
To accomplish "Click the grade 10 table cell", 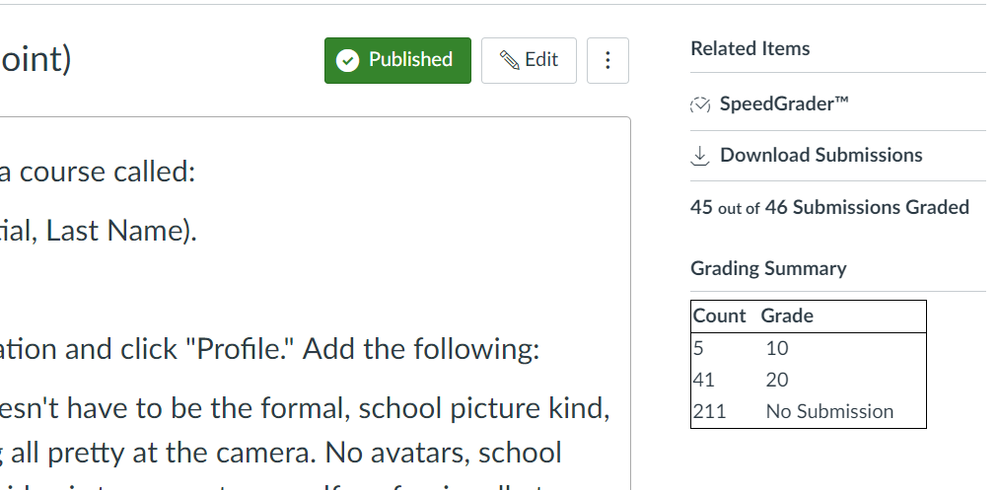I will click(777, 348).
